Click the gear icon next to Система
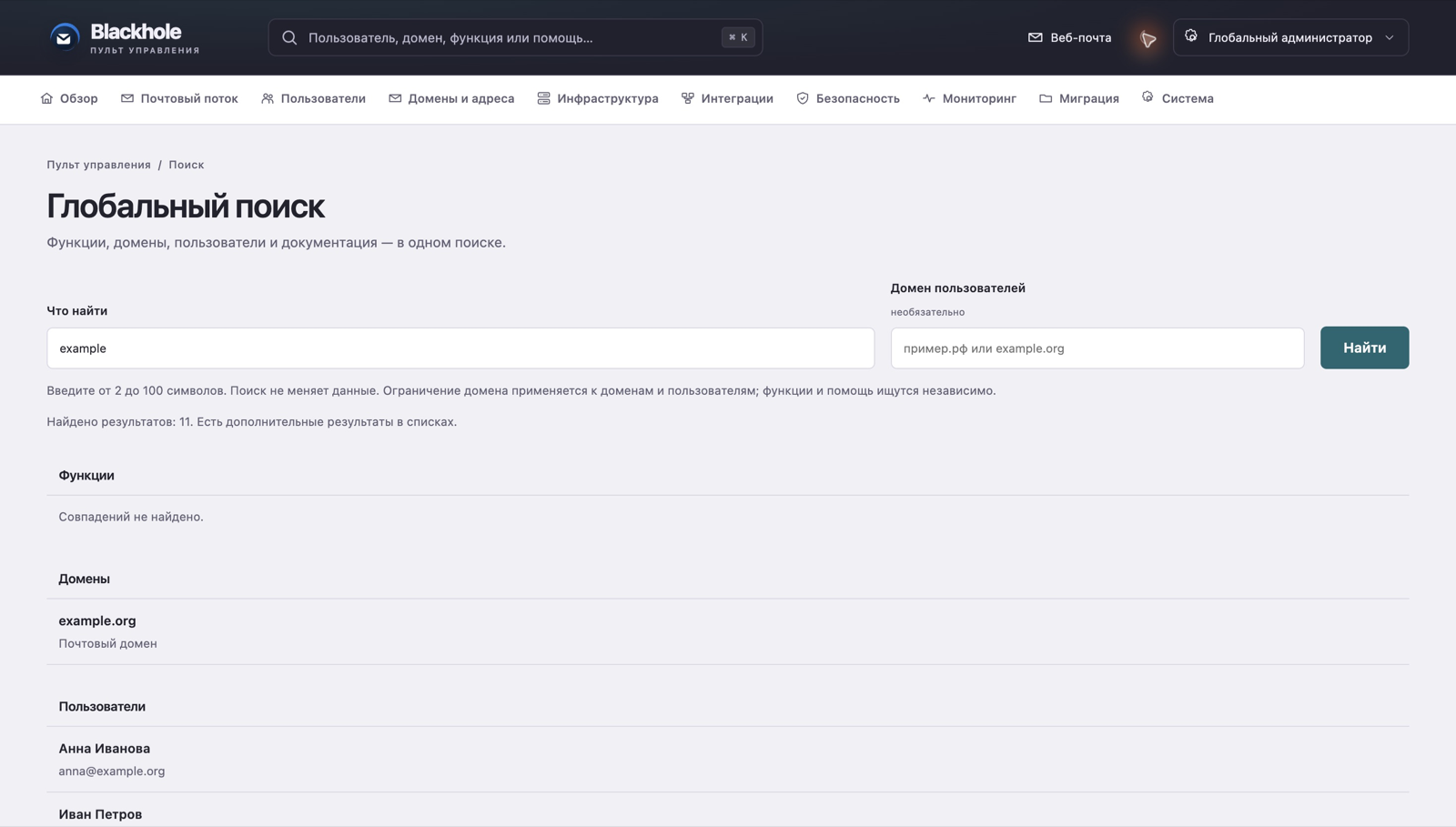The image size is (1456, 827). coord(1148,97)
